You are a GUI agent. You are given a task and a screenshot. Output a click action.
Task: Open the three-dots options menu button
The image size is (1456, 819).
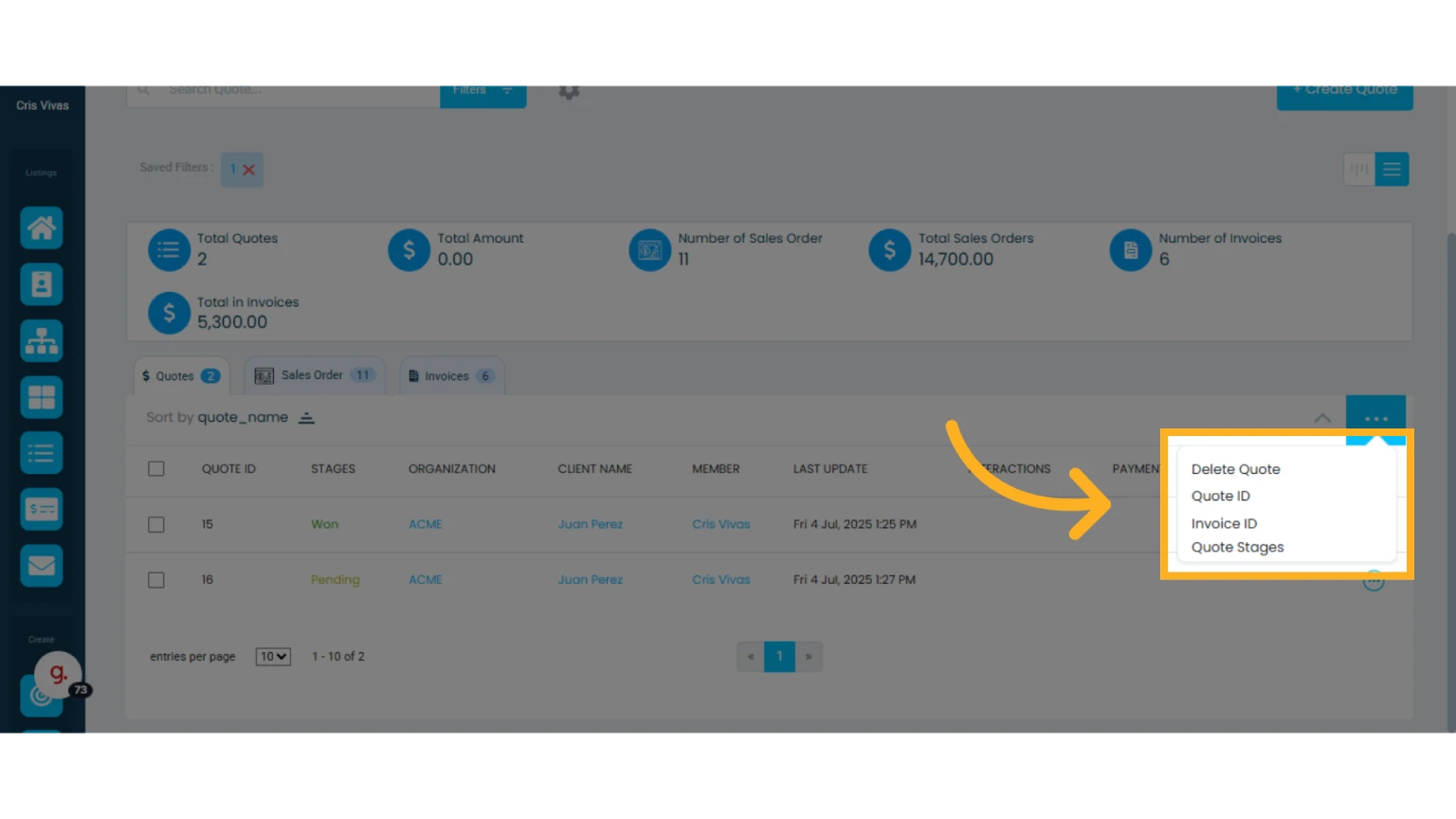point(1375,418)
